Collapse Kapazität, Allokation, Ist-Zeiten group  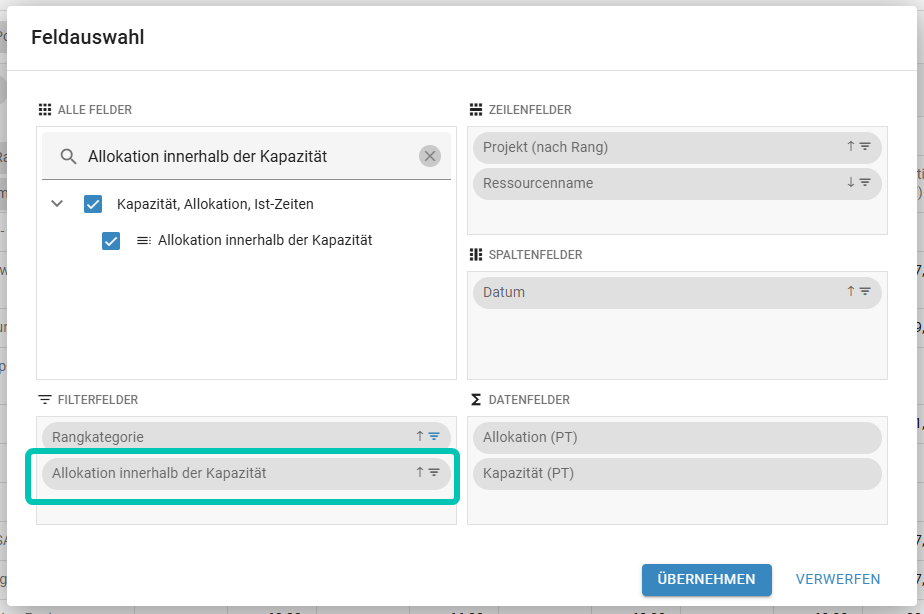click(57, 204)
